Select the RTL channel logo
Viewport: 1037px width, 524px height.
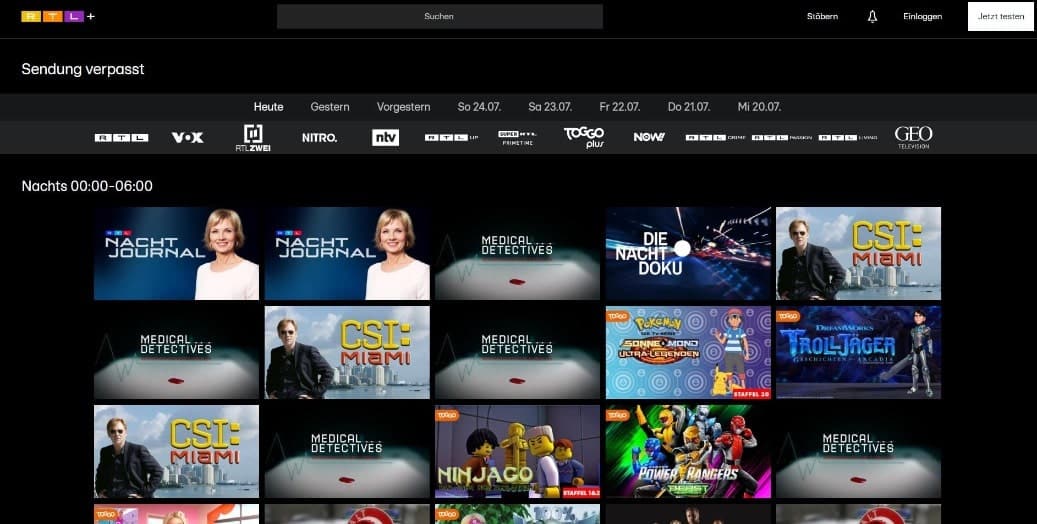(121, 138)
